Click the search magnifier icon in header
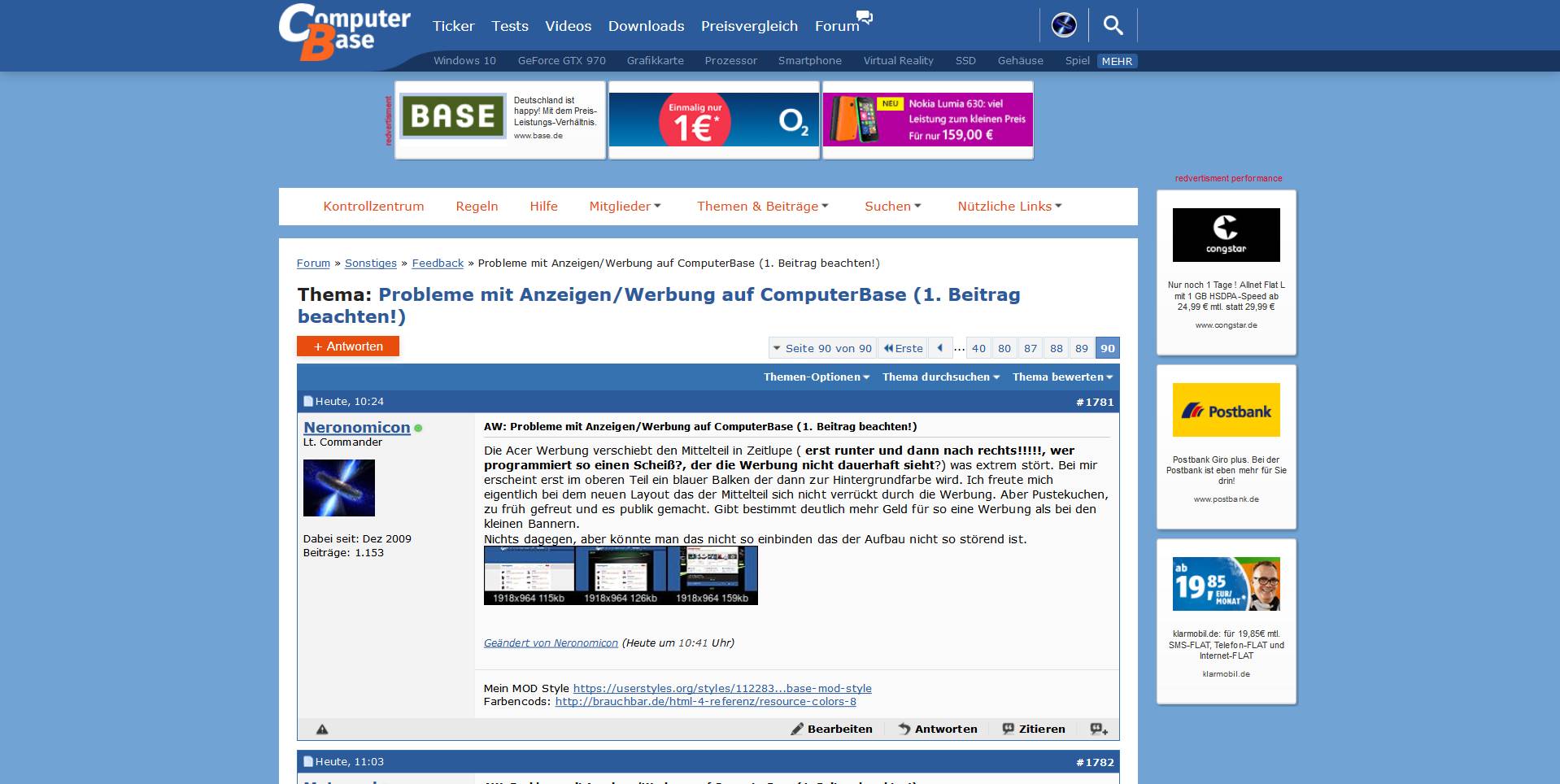1560x784 pixels. click(1113, 25)
